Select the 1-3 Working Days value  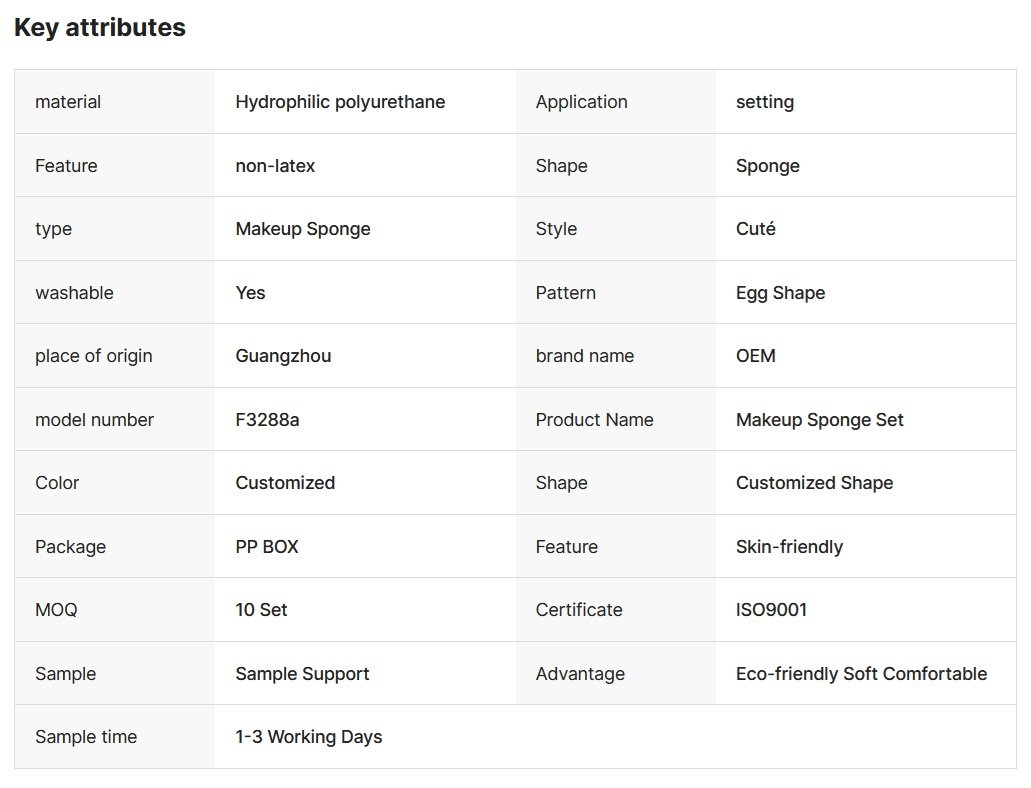(309, 737)
